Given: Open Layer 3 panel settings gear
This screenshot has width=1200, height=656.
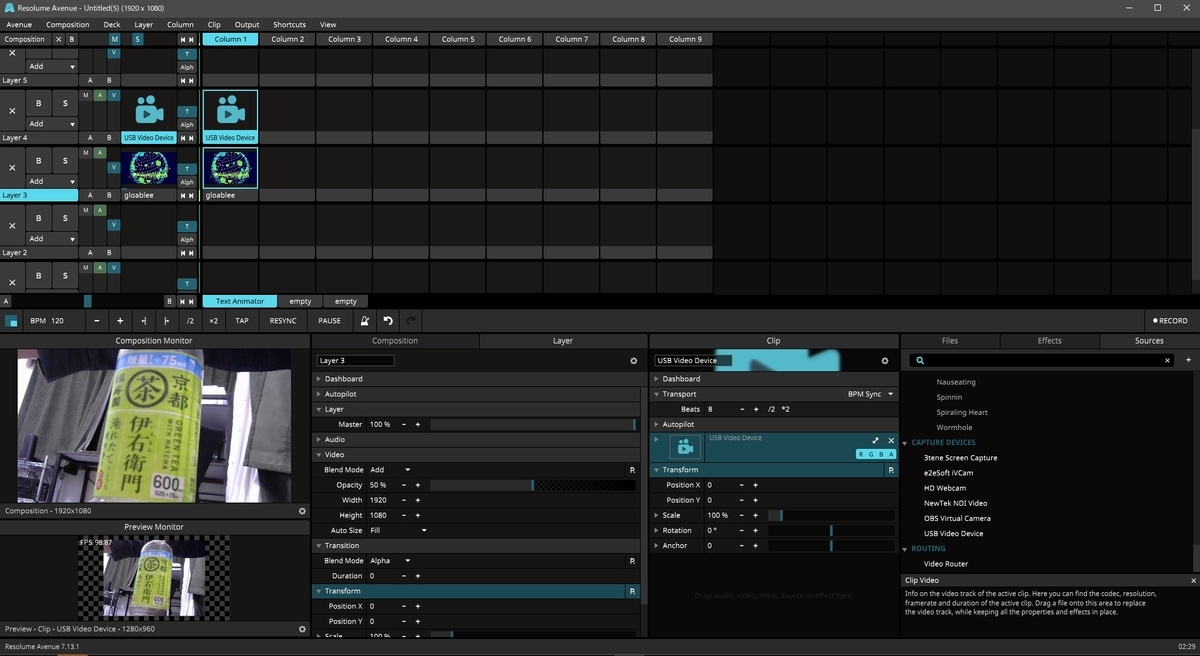Looking at the screenshot, I should (633, 360).
